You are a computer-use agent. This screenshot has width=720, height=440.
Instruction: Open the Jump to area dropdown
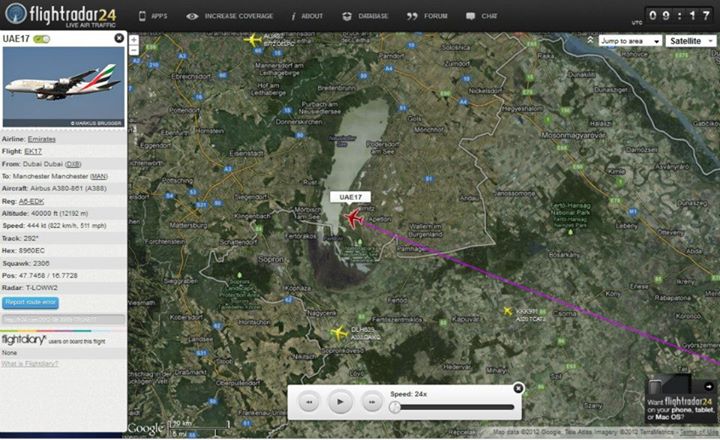(x=630, y=41)
